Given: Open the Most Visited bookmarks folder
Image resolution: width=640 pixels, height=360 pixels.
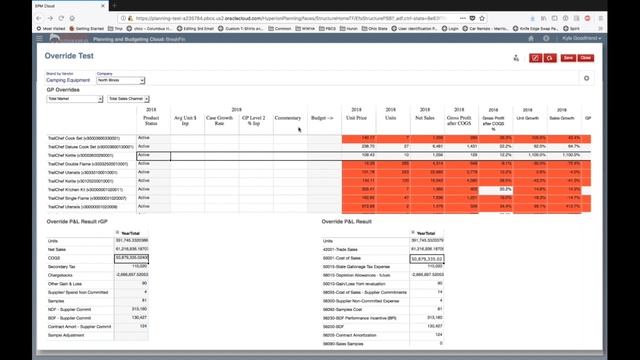Looking at the screenshot, I should (51, 29).
